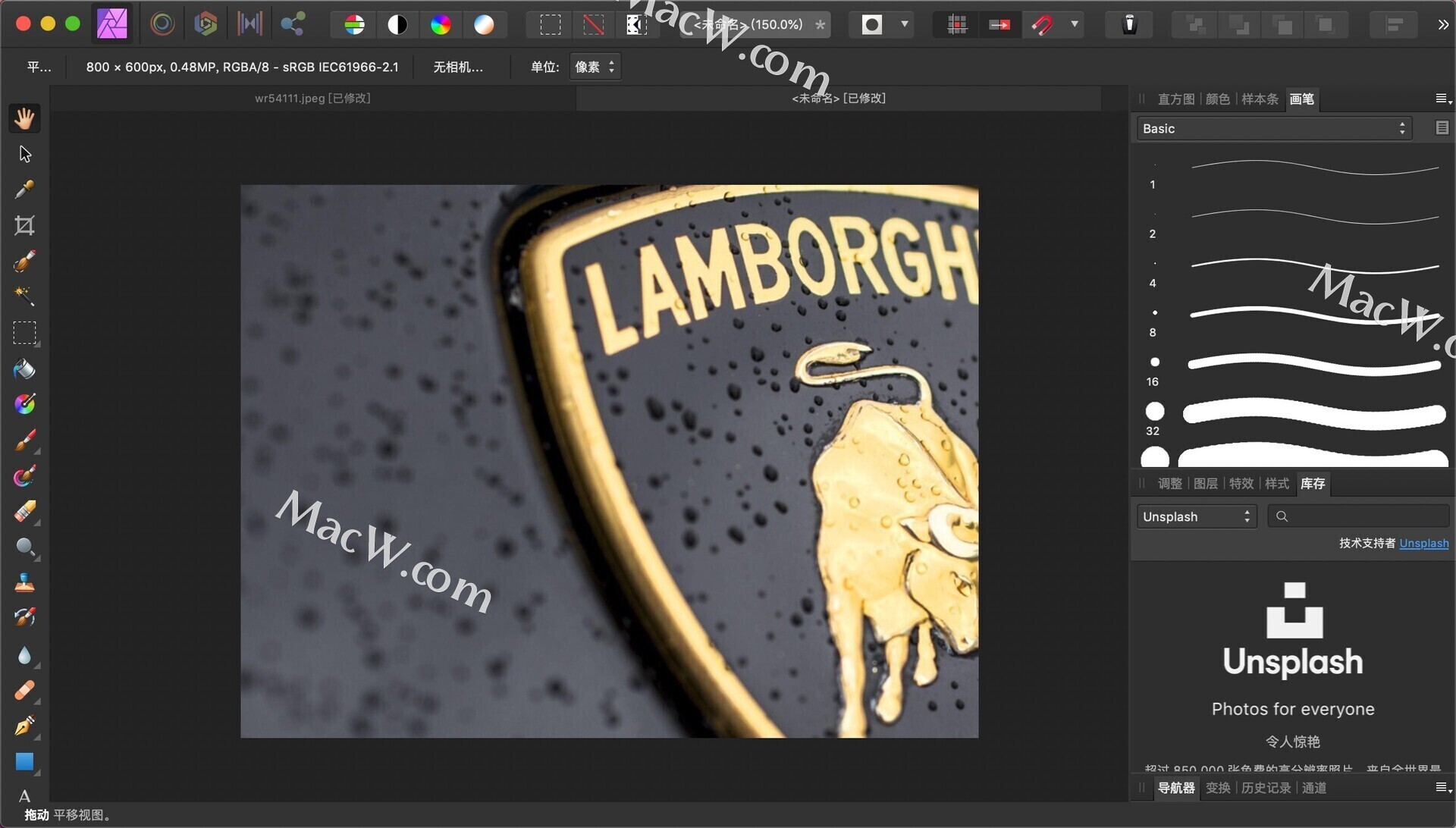
Task: Open the 历史记录 history panel tab
Action: pos(1266,788)
